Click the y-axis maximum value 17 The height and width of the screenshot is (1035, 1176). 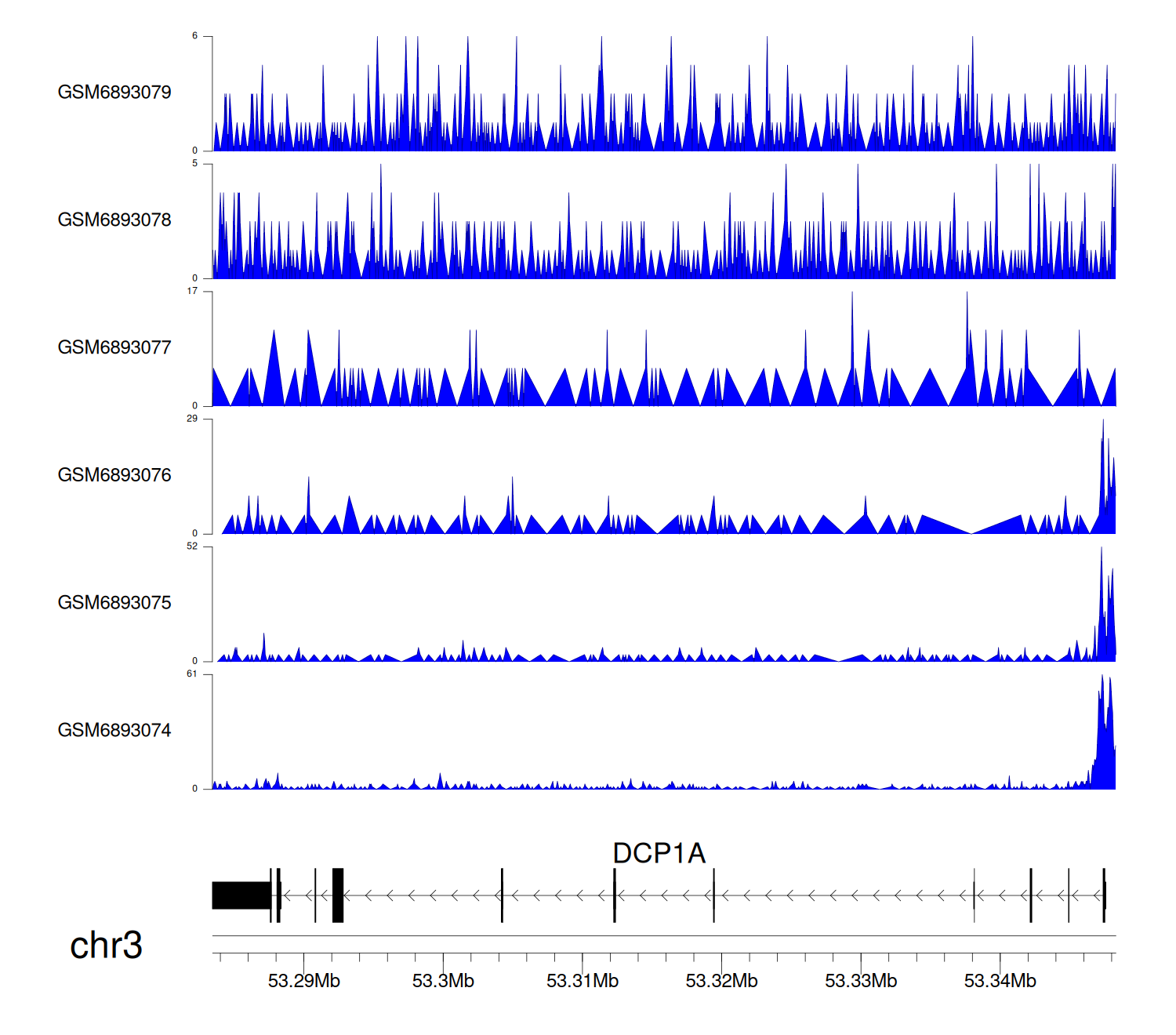pyautogui.click(x=192, y=292)
